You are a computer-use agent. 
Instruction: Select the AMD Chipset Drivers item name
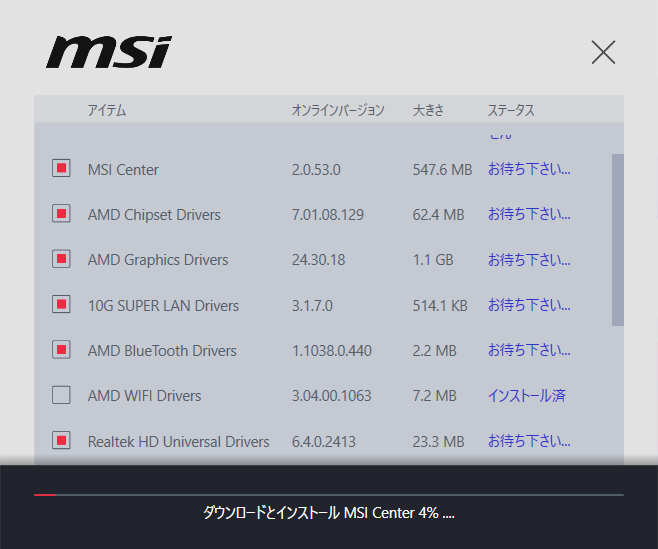click(154, 215)
